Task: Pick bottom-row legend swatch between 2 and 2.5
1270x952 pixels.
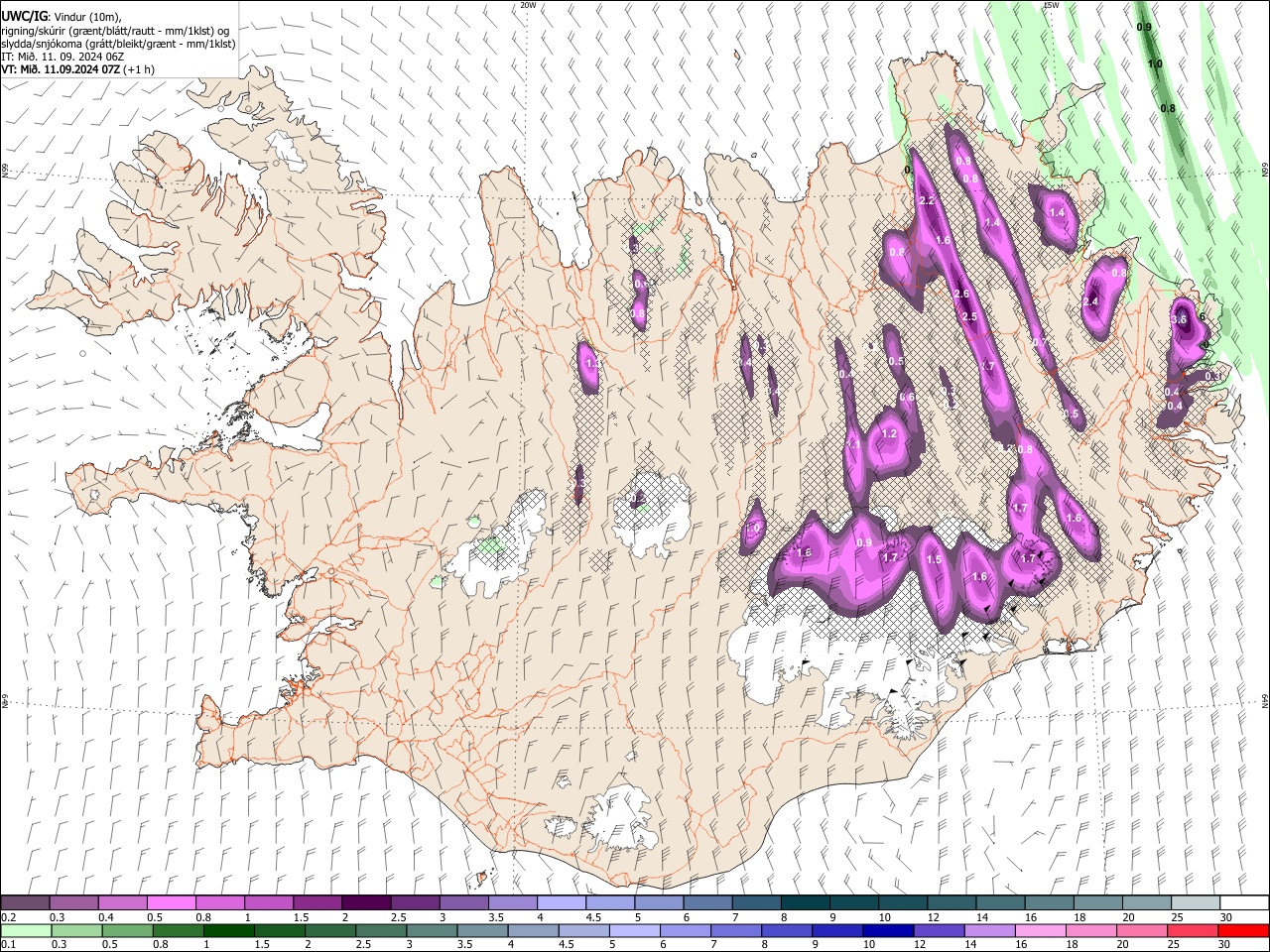Action: pyautogui.click(x=330, y=931)
